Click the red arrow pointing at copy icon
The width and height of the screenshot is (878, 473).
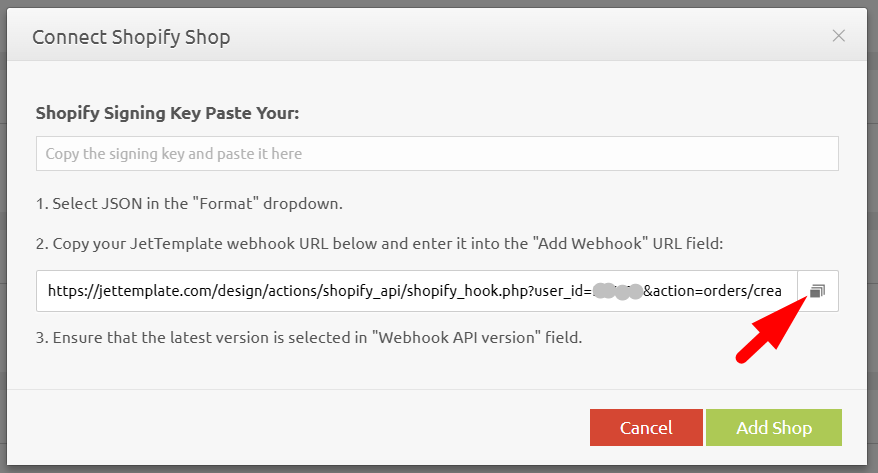coord(772,326)
